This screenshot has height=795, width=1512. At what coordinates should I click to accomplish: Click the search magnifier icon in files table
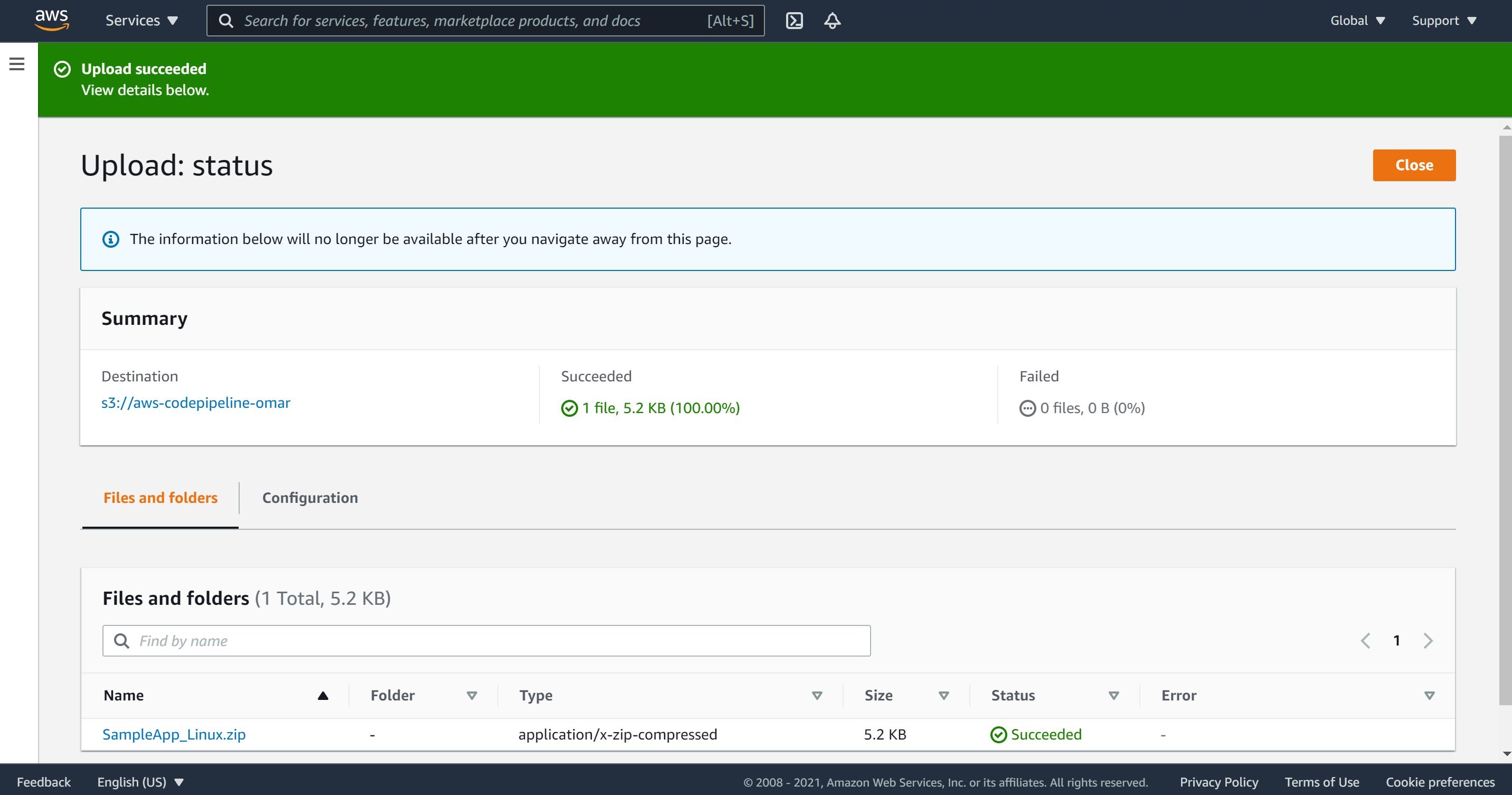(x=122, y=641)
